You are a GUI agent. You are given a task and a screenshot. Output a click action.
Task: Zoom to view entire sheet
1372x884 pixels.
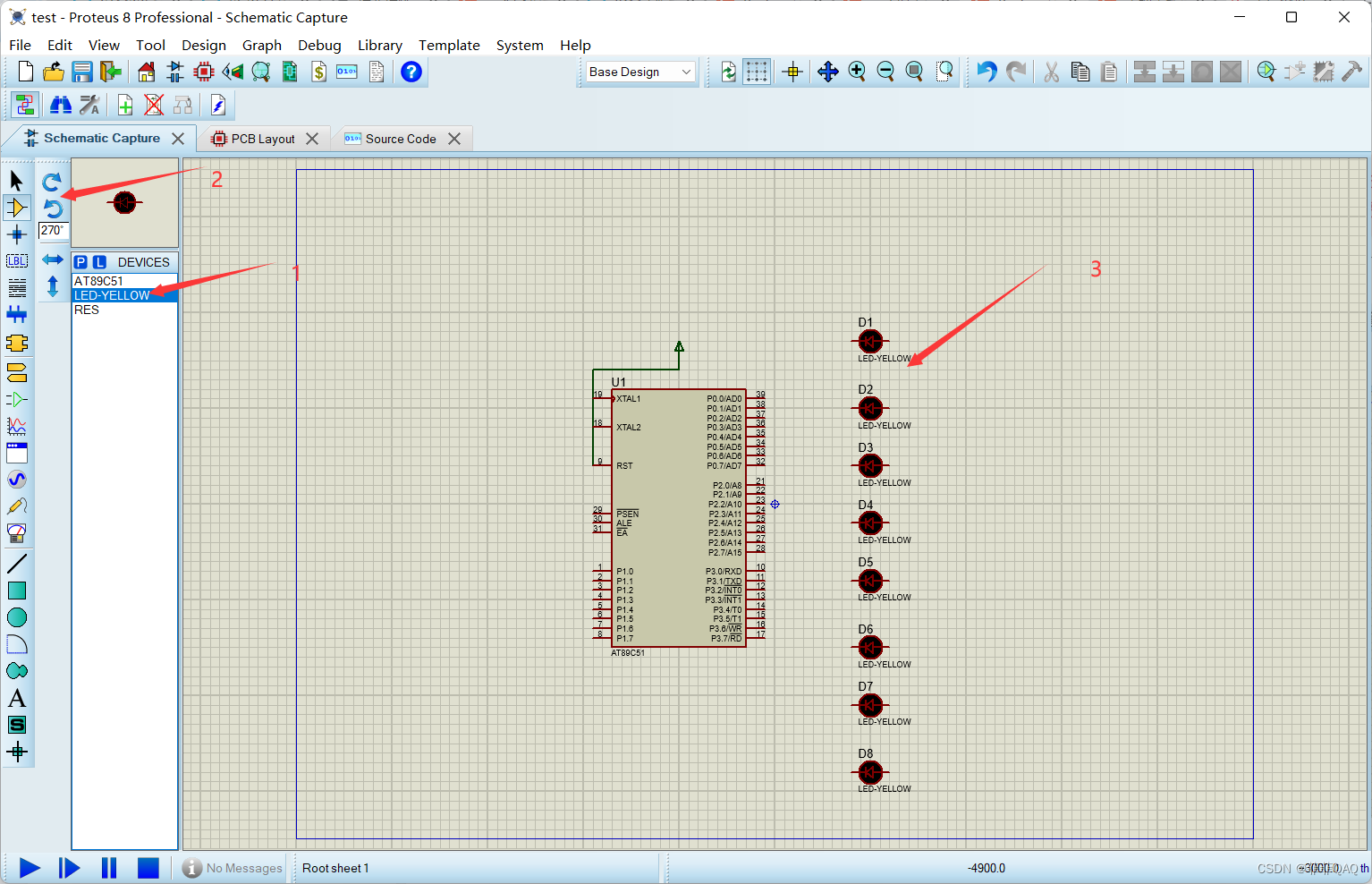pos(914,72)
